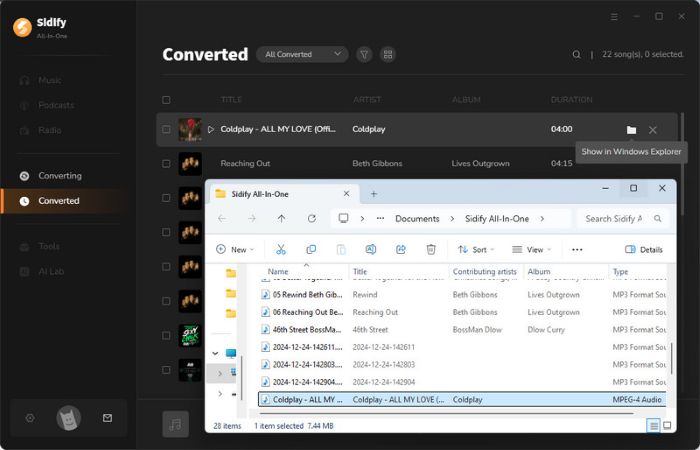700x450 pixels.
Task: Click the music note icon at bottom
Action: [175, 424]
